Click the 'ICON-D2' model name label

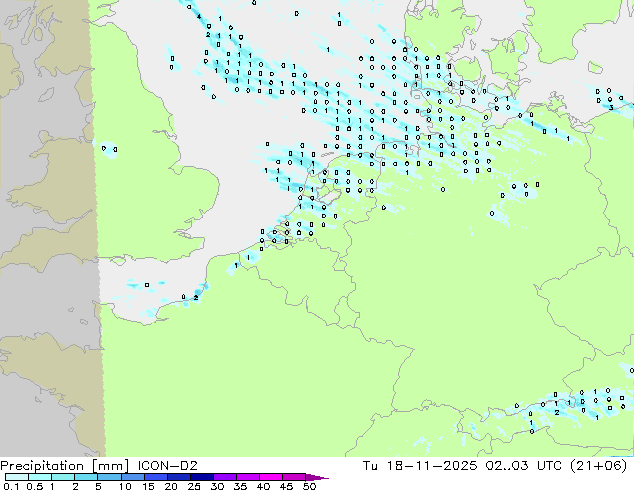point(167,466)
